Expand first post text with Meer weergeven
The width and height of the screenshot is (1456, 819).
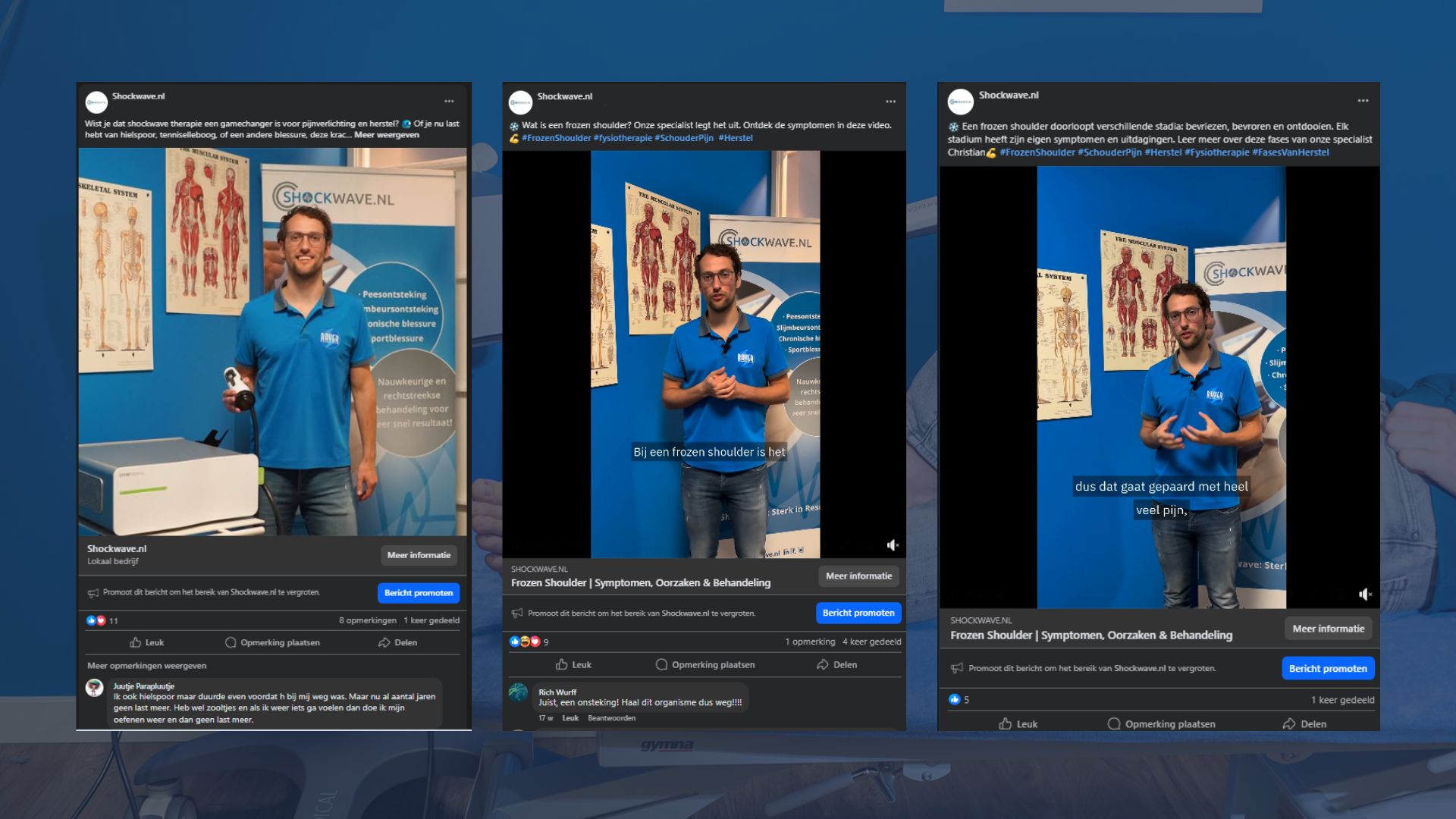[387, 135]
